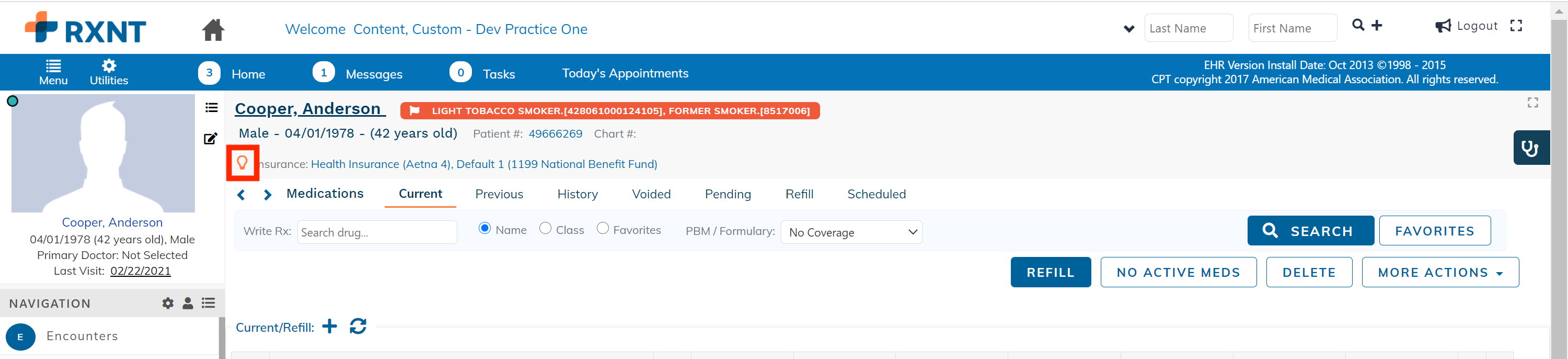
Task: Select the Class radio option
Action: (x=545, y=228)
